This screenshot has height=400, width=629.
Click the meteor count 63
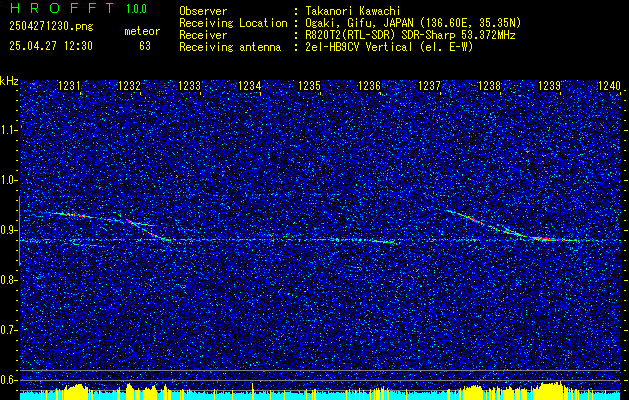pos(145,46)
